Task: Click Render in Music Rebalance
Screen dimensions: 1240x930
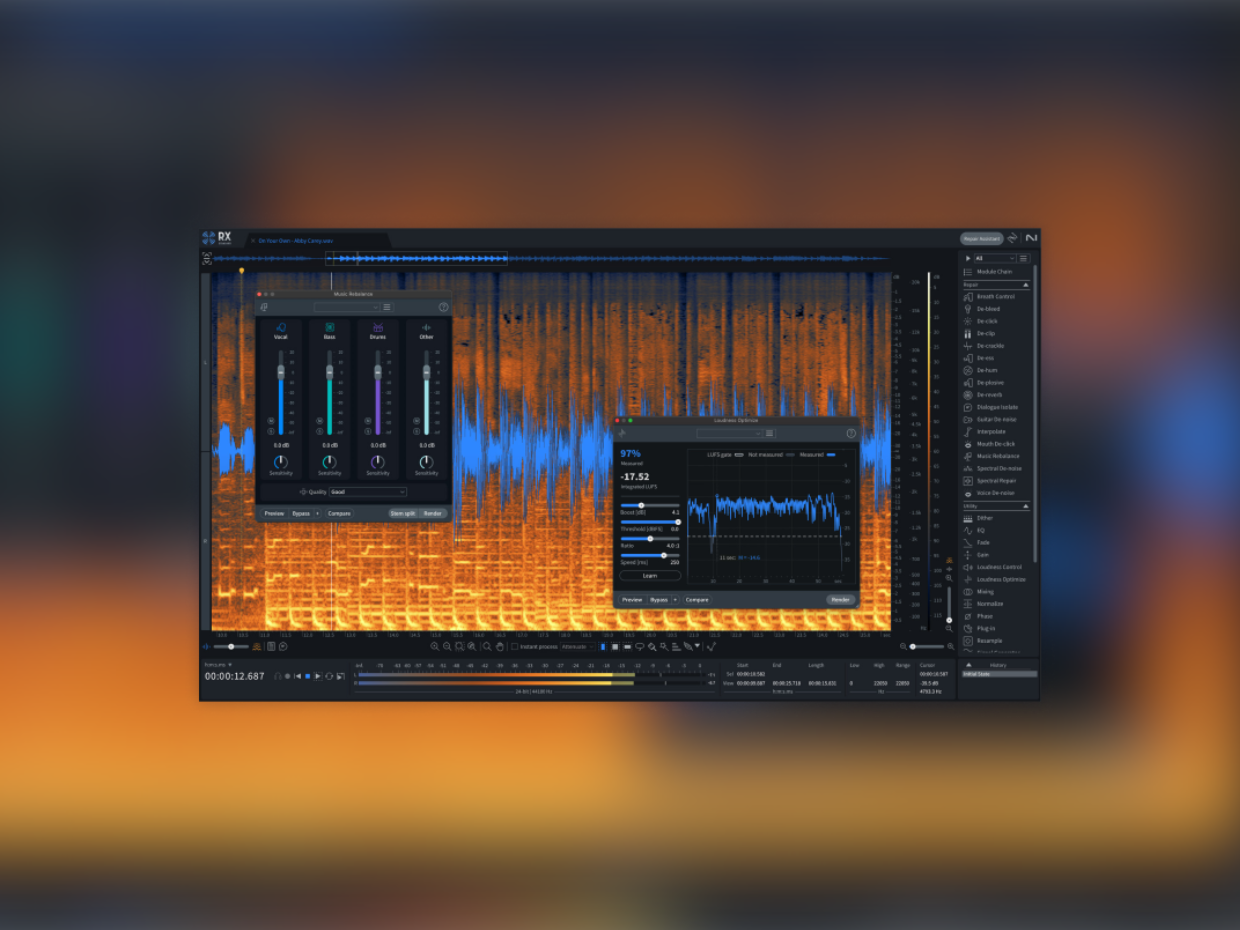Action: (432, 513)
